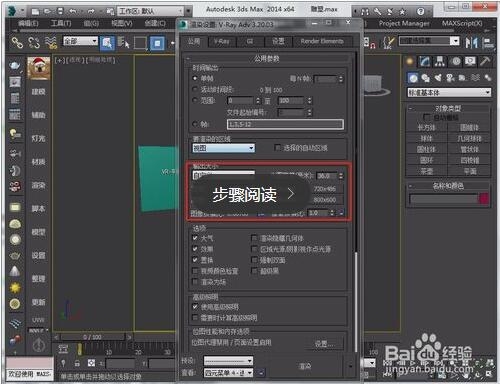Toggle the 效果 effects checkbox
500x384 pixels.
(x=195, y=249)
